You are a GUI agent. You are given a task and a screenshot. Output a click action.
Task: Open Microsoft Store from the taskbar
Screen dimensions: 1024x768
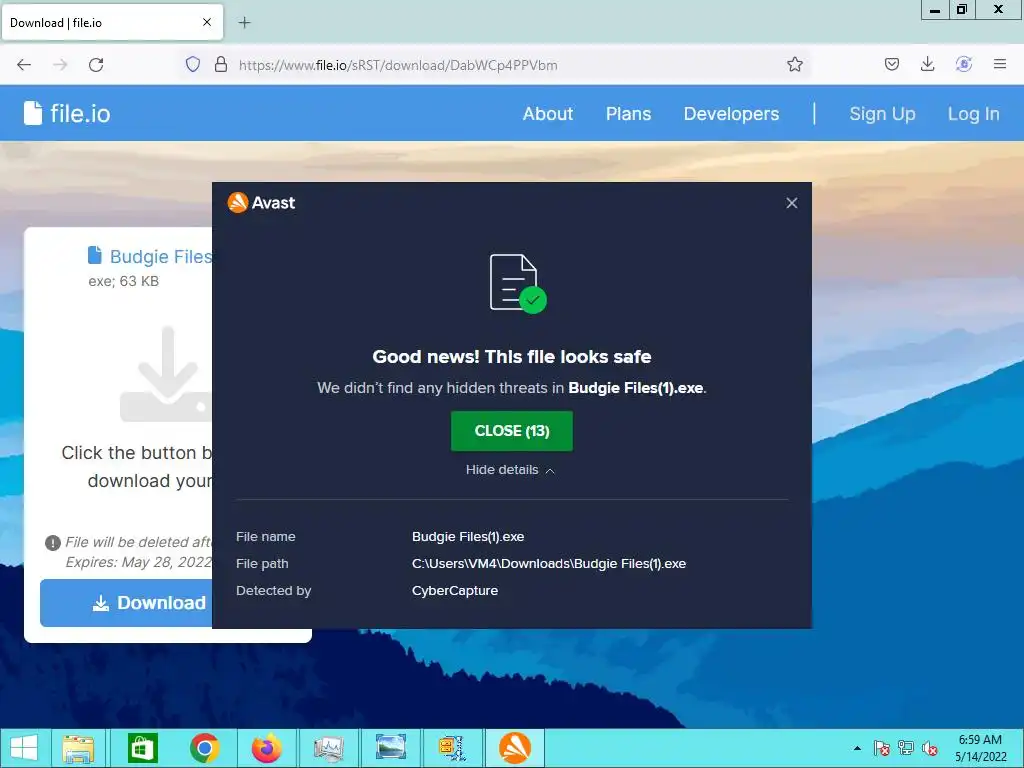[x=142, y=748]
